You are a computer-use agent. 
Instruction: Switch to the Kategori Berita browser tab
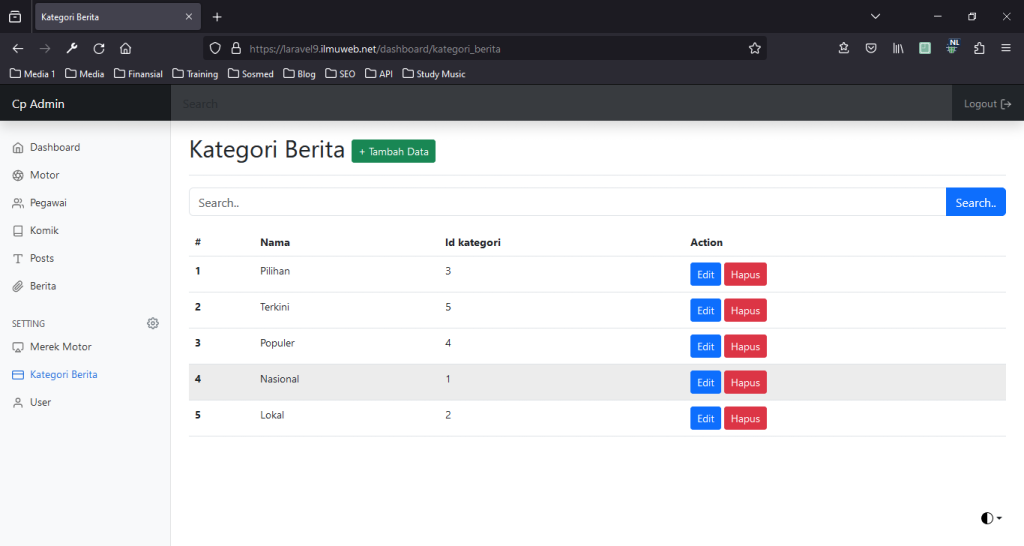(110, 17)
